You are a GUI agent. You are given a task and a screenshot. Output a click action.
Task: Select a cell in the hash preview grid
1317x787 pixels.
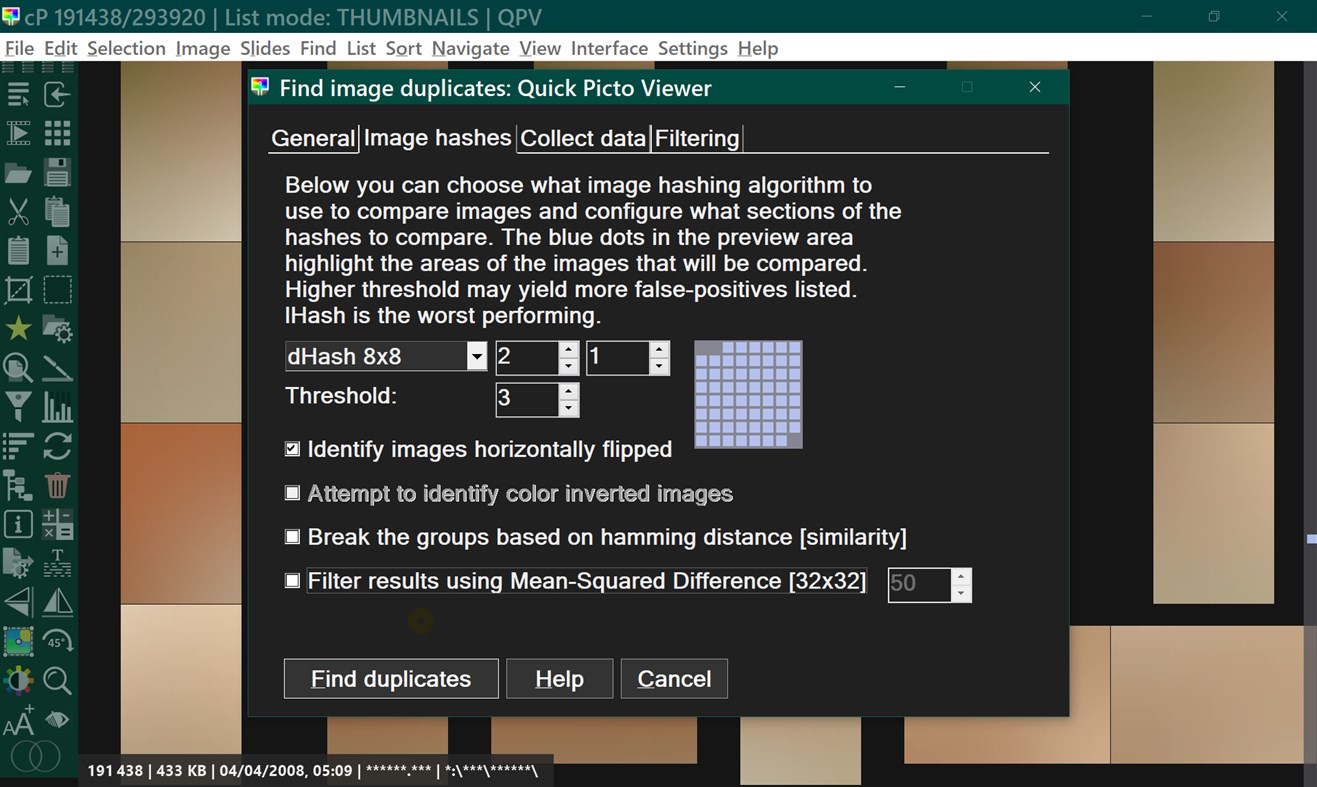coord(747,394)
